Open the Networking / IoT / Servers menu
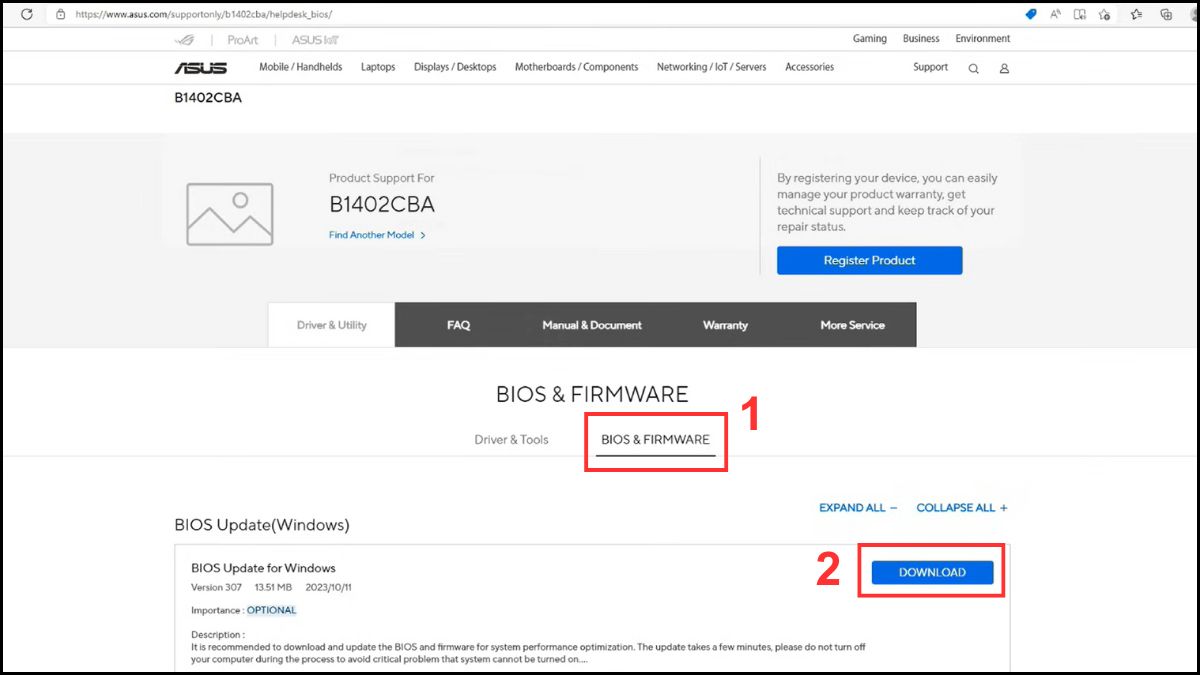The width and height of the screenshot is (1200, 675). (711, 67)
